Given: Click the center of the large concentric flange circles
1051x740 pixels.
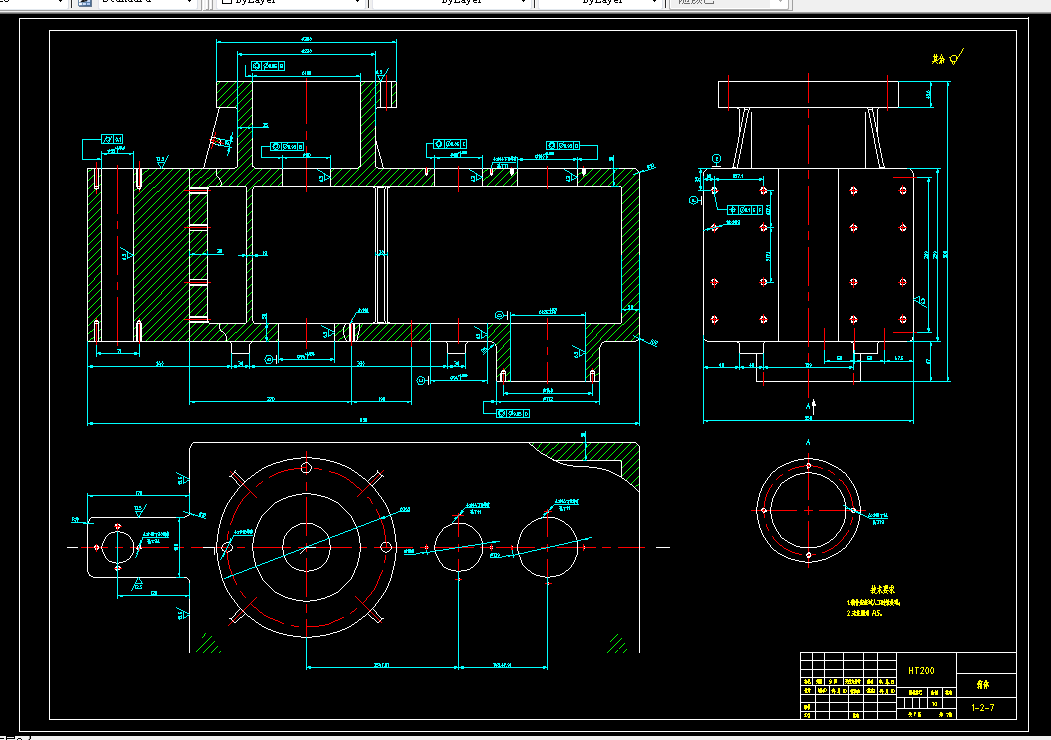Looking at the screenshot, I should (306, 548).
